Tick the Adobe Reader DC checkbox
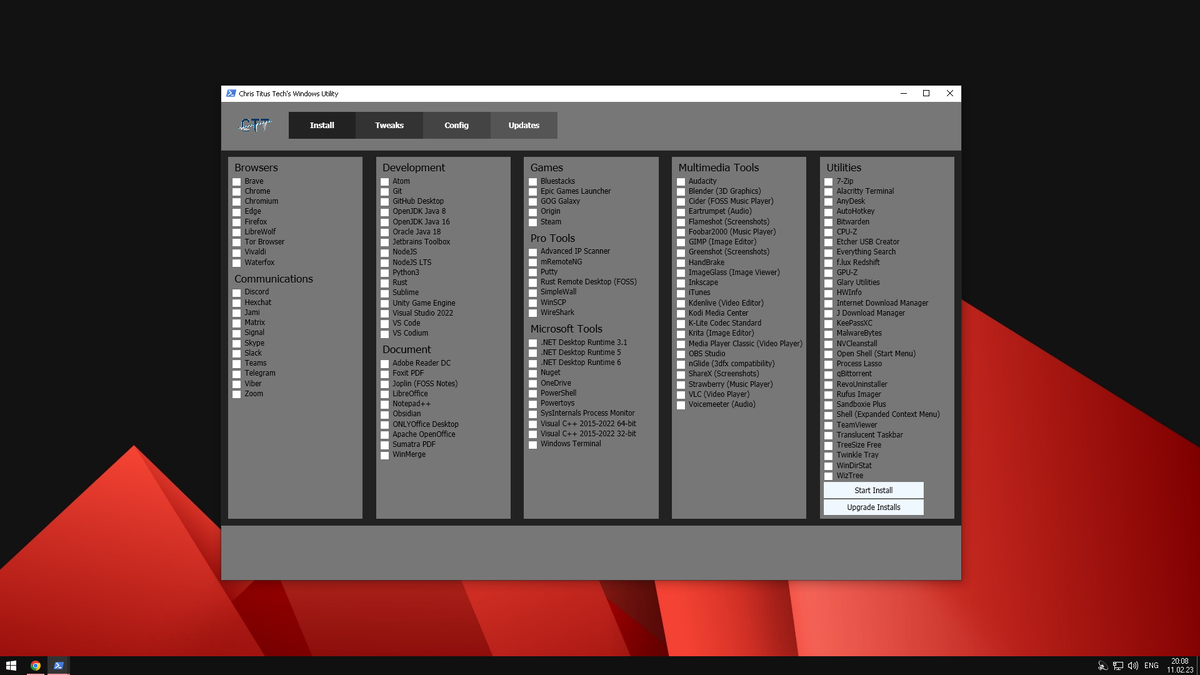 tap(385, 363)
